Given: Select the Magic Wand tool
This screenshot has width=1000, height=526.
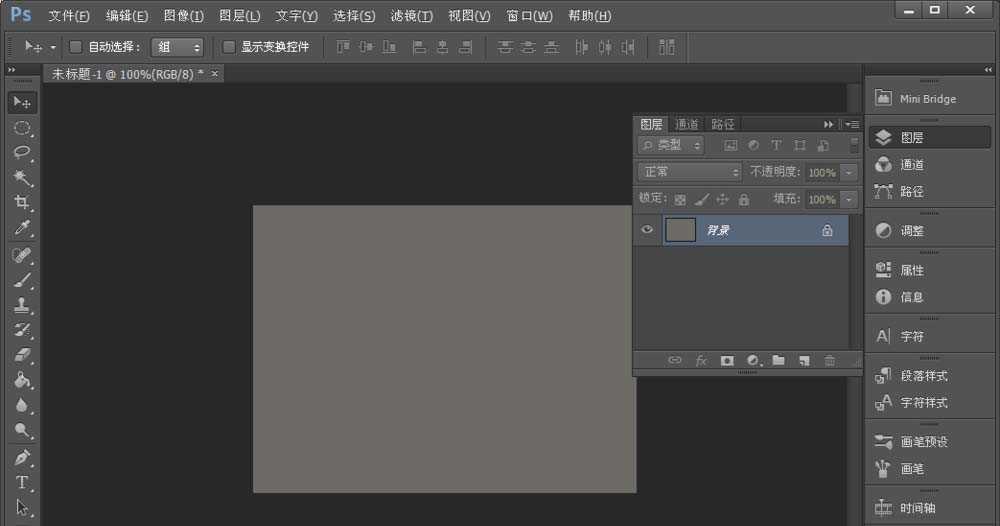Looking at the screenshot, I should pyautogui.click(x=22, y=178).
